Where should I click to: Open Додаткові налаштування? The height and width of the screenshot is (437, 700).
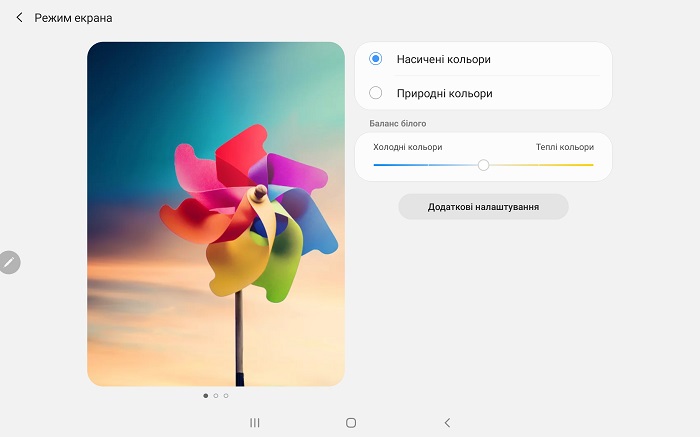(483, 207)
